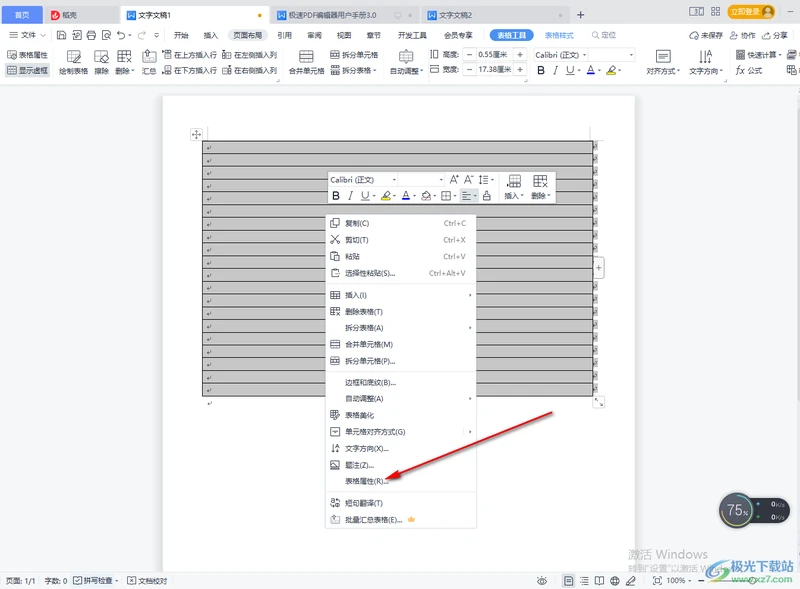This screenshot has width=800, height=589.
Task: Click grow font A+ in mini toolbar
Action: (x=454, y=180)
